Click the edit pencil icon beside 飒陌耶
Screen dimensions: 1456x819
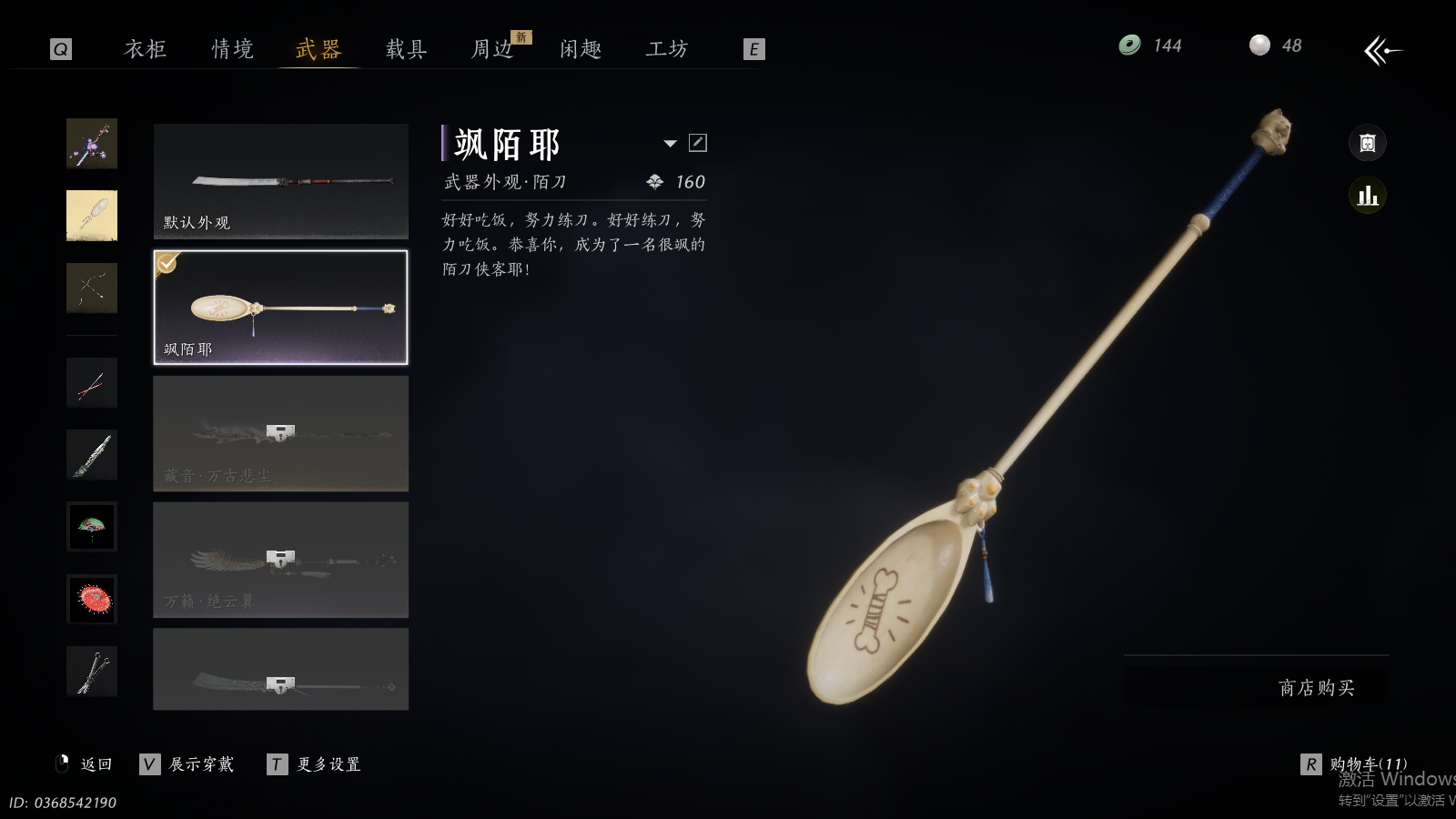pos(698,143)
